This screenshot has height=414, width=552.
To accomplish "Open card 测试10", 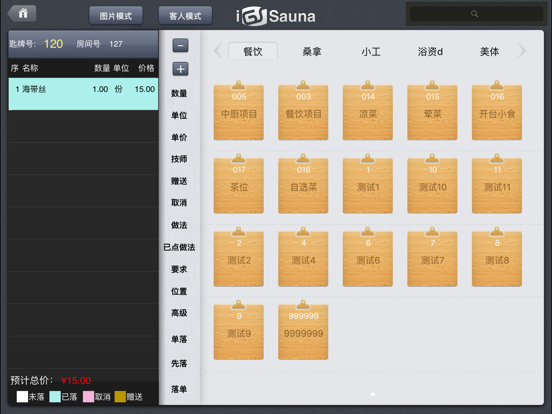I will [432, 184].
